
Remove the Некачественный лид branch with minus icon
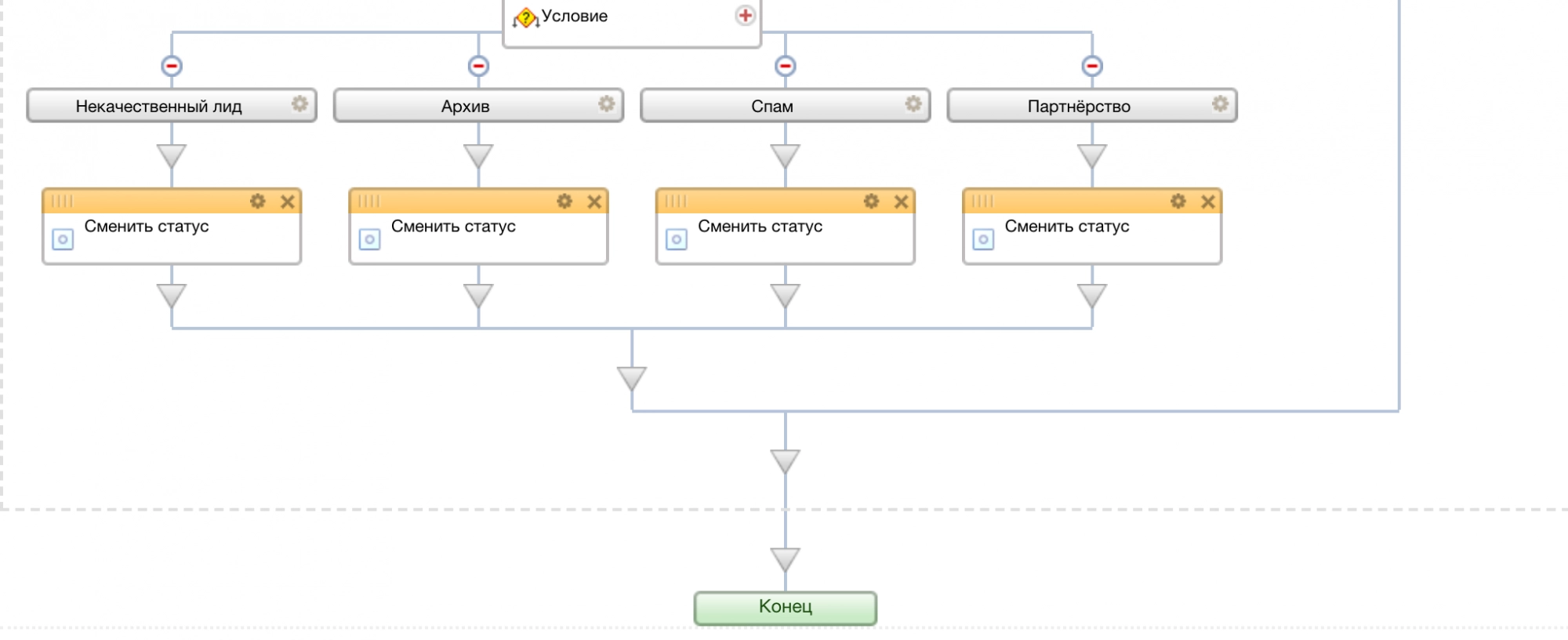tap(172, 66)
